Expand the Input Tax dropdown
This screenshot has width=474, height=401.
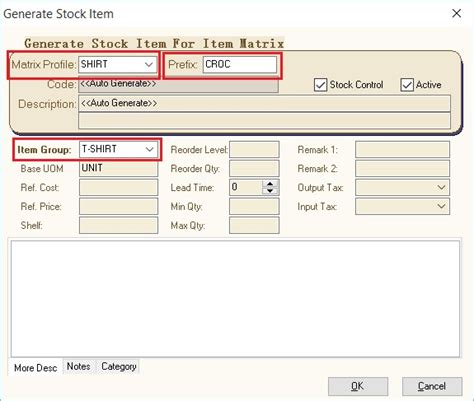[x=441, y=206]
